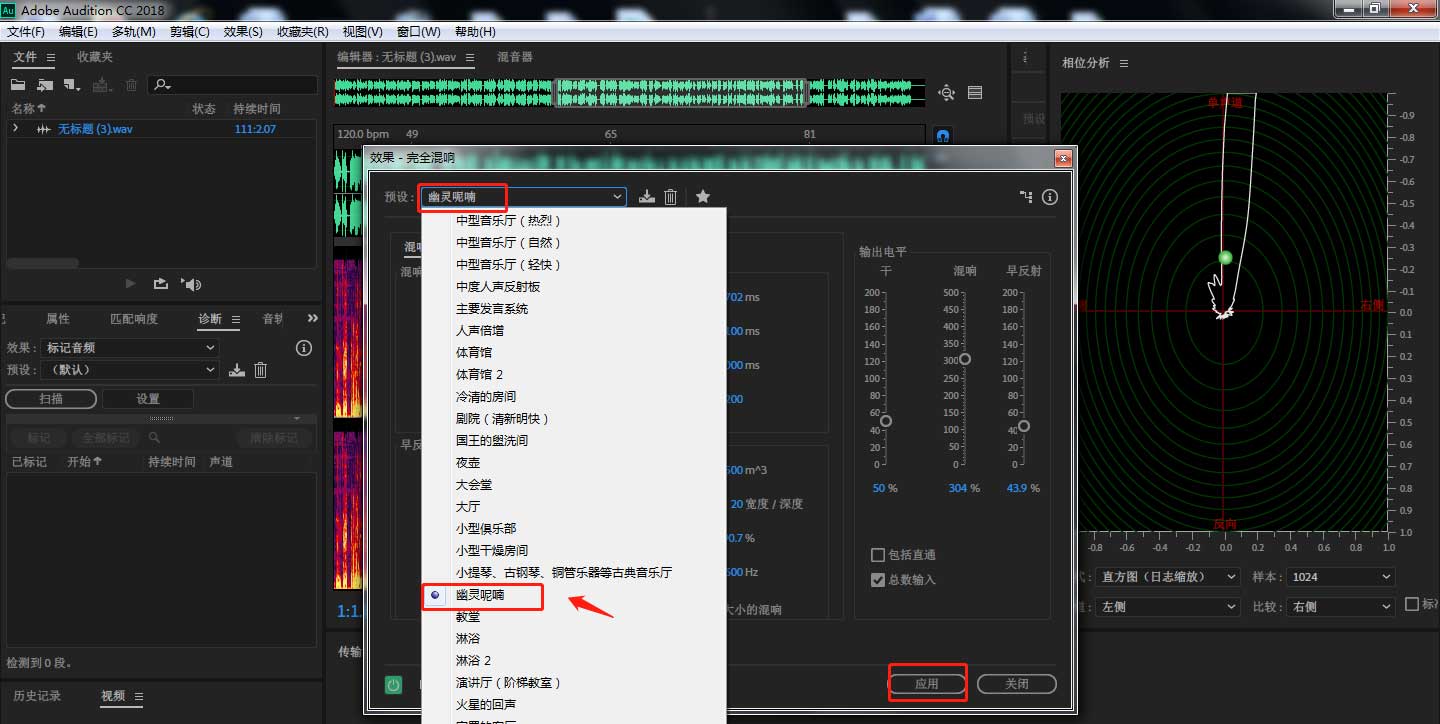Click the 关闭 button in the dialog
This screenshot has height=724, width=1440.
coord(1016,684)
